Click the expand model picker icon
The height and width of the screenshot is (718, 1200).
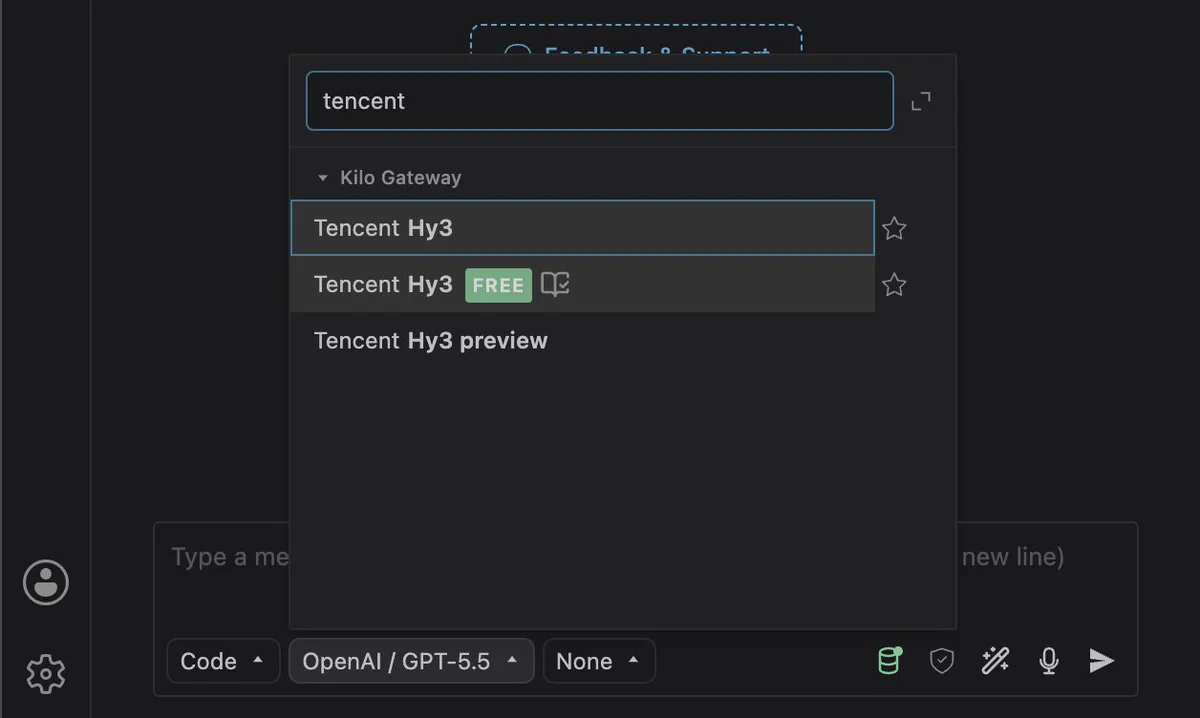tap(920, 101)
